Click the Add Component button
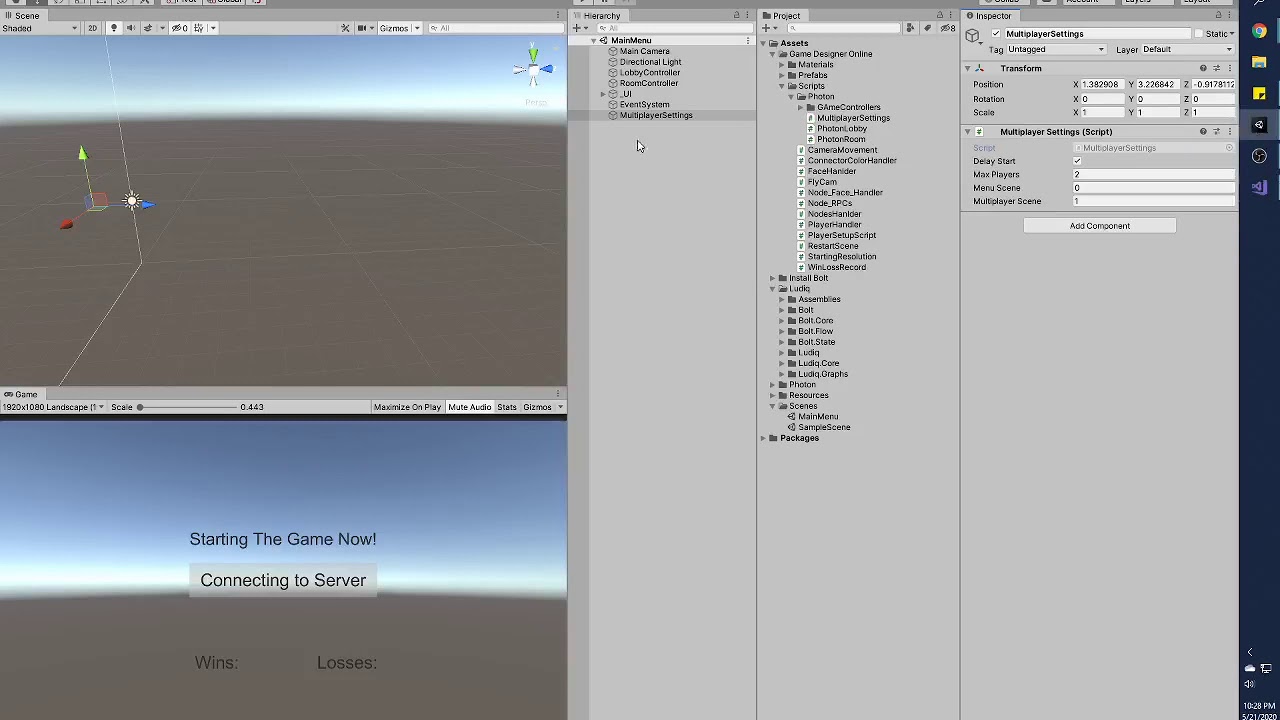1280x720 pixels. 1100,226
